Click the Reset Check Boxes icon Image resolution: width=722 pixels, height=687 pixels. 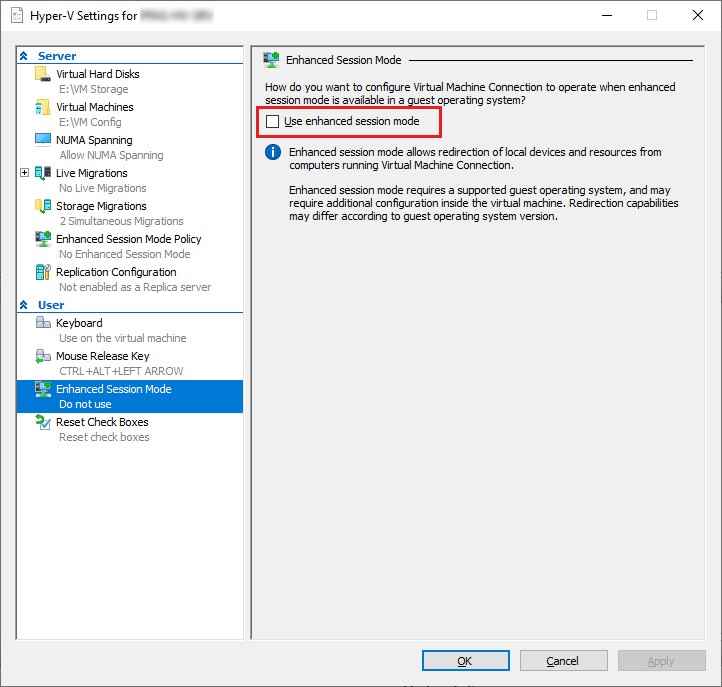(43, 422)
